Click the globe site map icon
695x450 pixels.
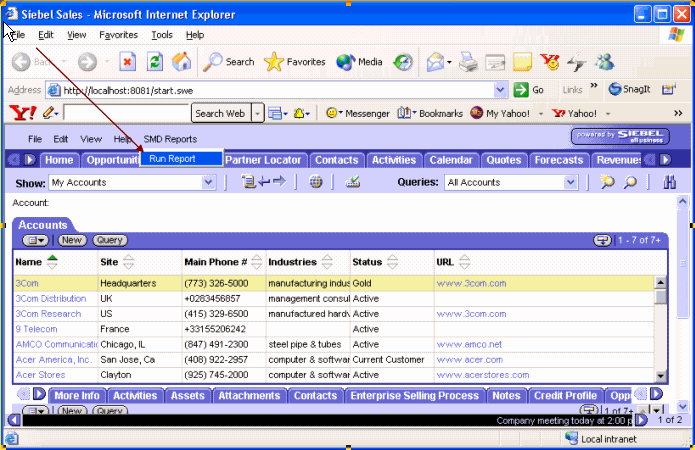click(315, 183)
